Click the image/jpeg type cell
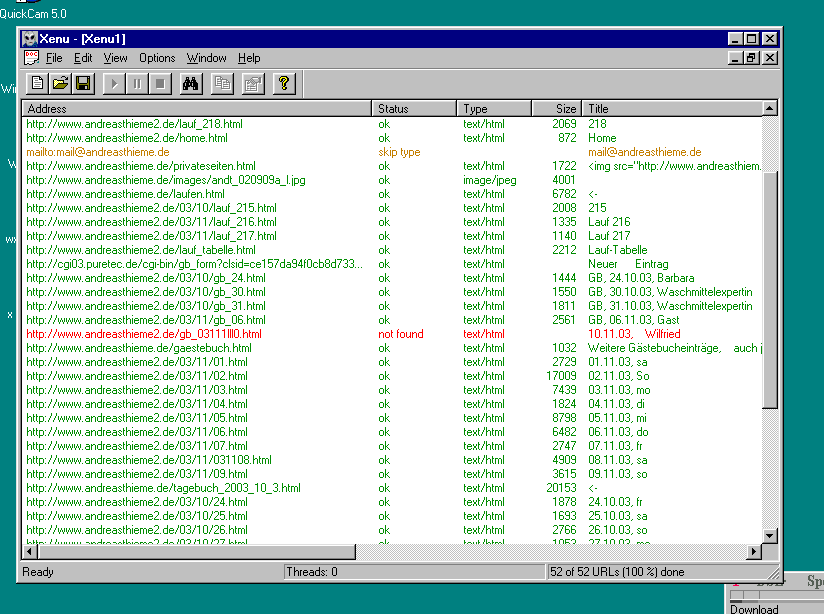Screen dimensions: 824x614 (489, 180)
